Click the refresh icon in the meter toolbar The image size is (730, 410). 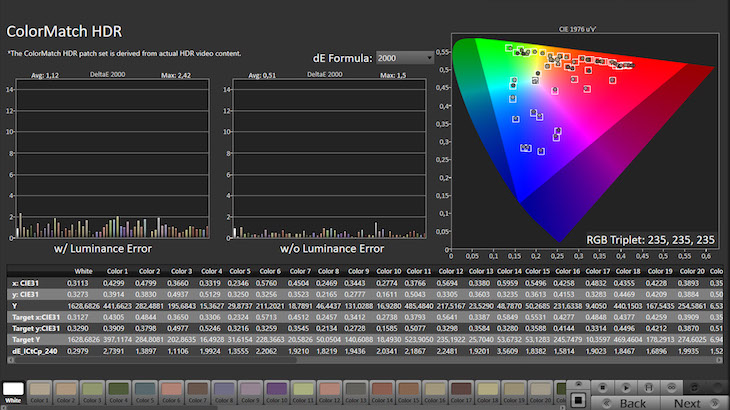(694, 386)
